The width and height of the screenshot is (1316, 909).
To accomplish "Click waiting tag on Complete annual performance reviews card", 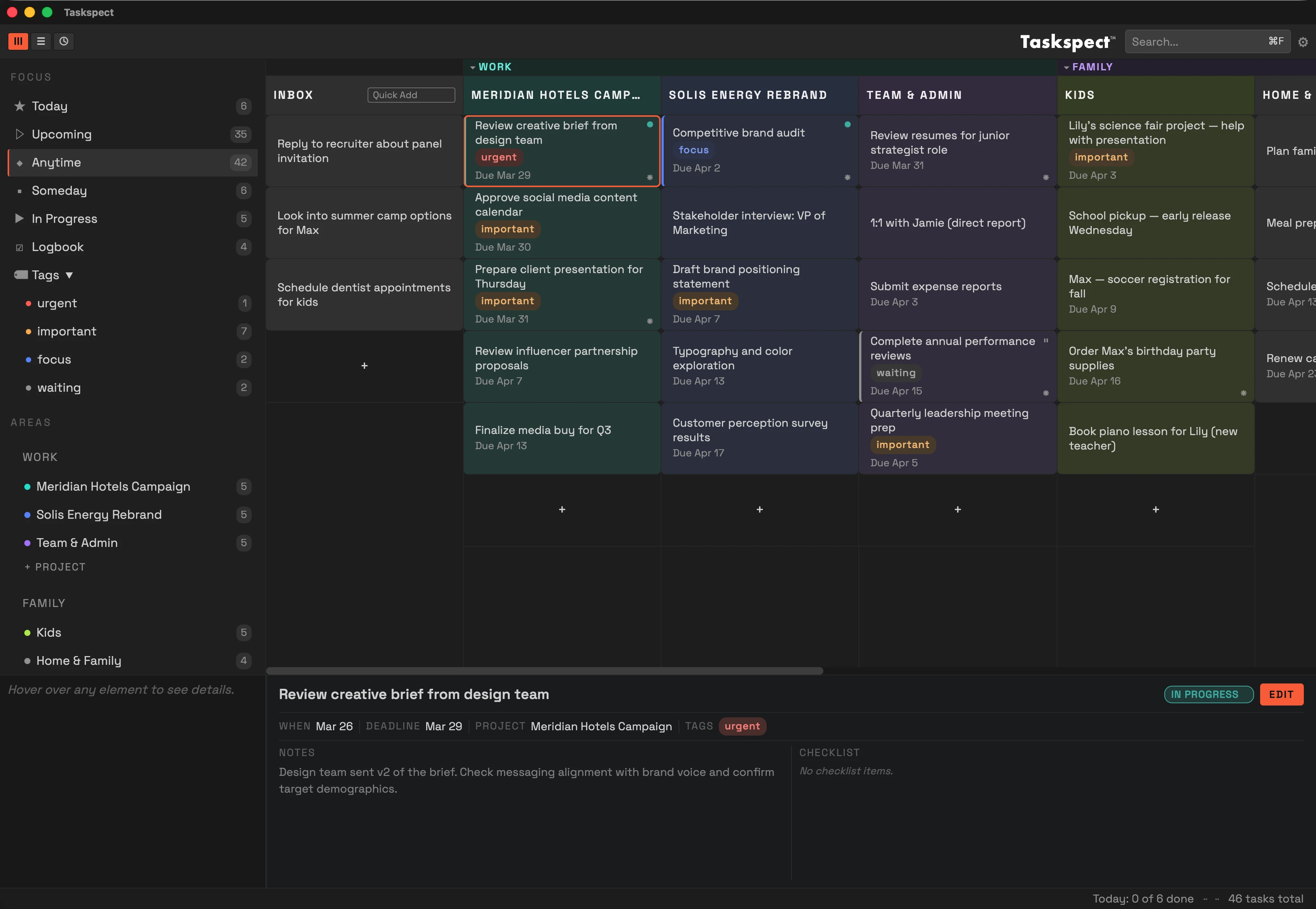I will [x=896, y=372].
